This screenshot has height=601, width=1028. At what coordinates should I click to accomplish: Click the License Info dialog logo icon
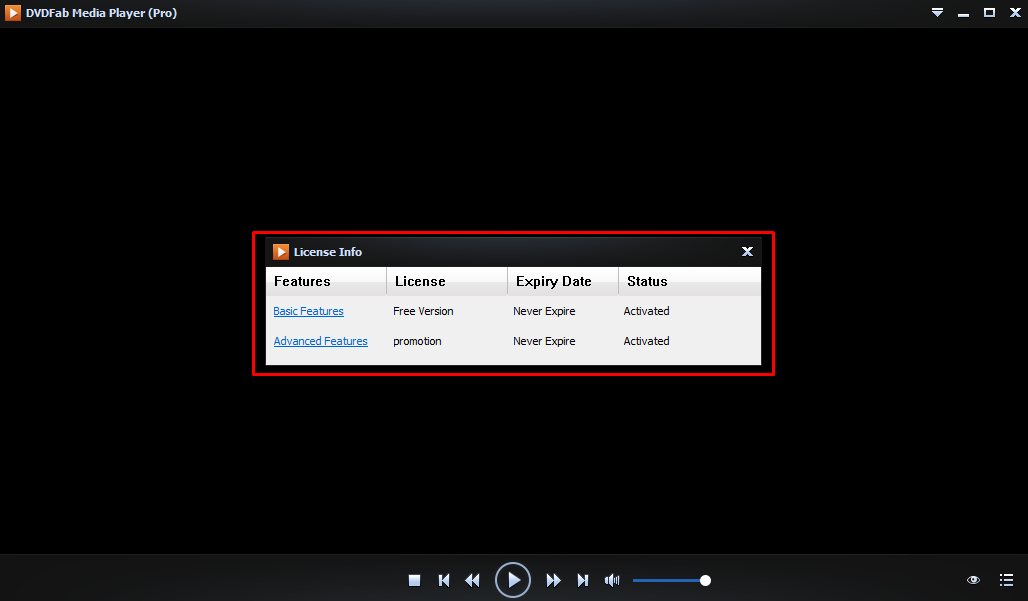tap(281, 252)
